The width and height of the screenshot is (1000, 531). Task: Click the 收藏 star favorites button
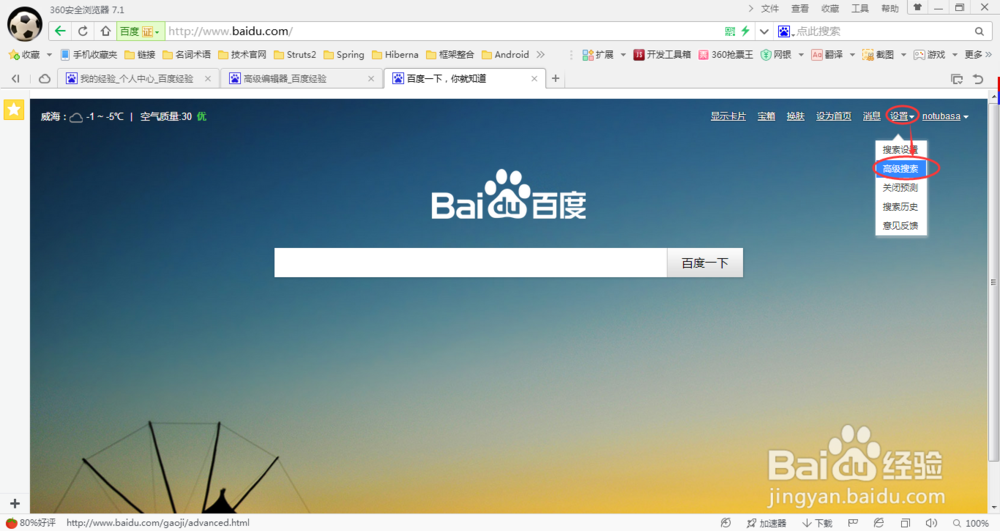coord(24,55)
